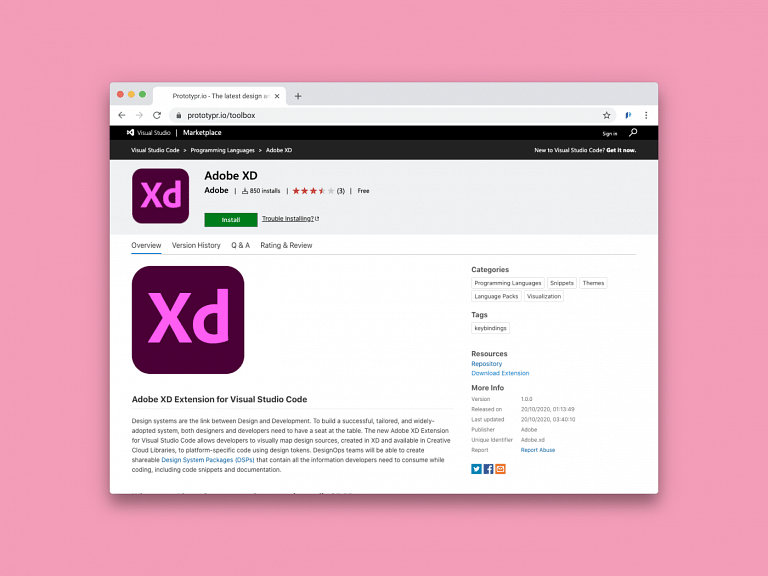Select the Programming Languages category tag
This screenshot has width=768, height=576.
[508, 283]
